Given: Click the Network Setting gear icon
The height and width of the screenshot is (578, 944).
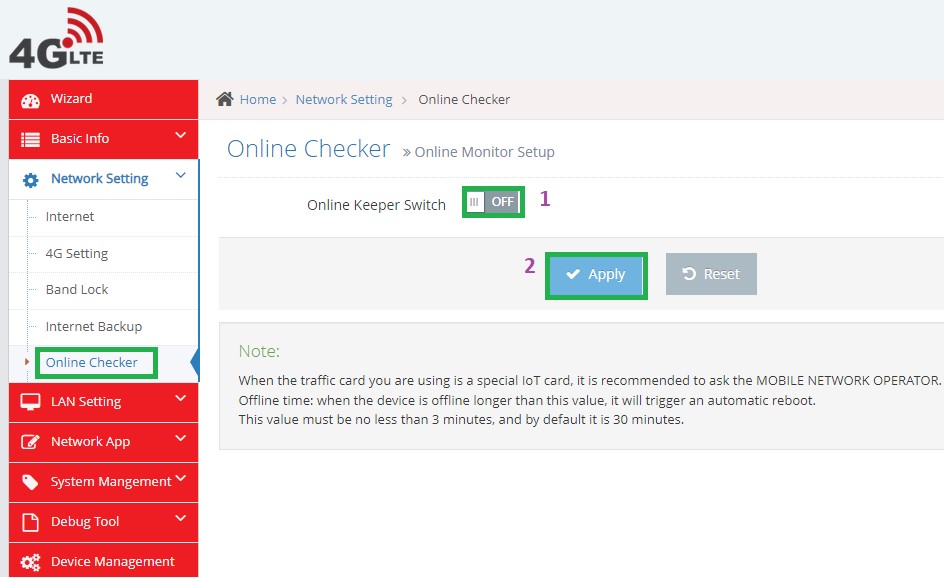Looking at the screenshot, I should coord(30,180).
